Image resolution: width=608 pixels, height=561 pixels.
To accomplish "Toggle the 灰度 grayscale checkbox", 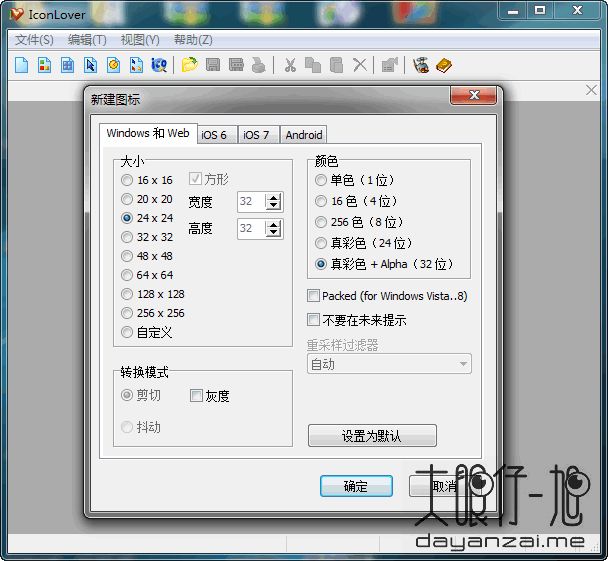I will [x=210, y=396].
